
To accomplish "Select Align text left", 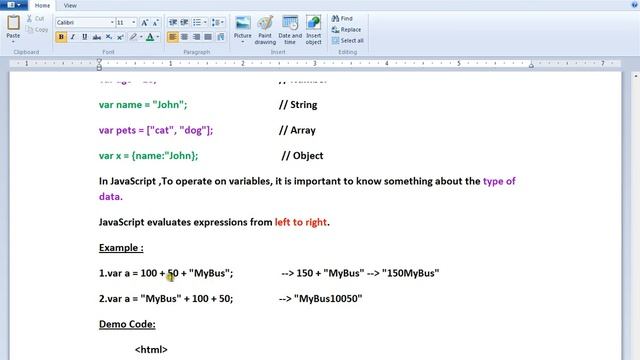I will (x=173, y=37).
